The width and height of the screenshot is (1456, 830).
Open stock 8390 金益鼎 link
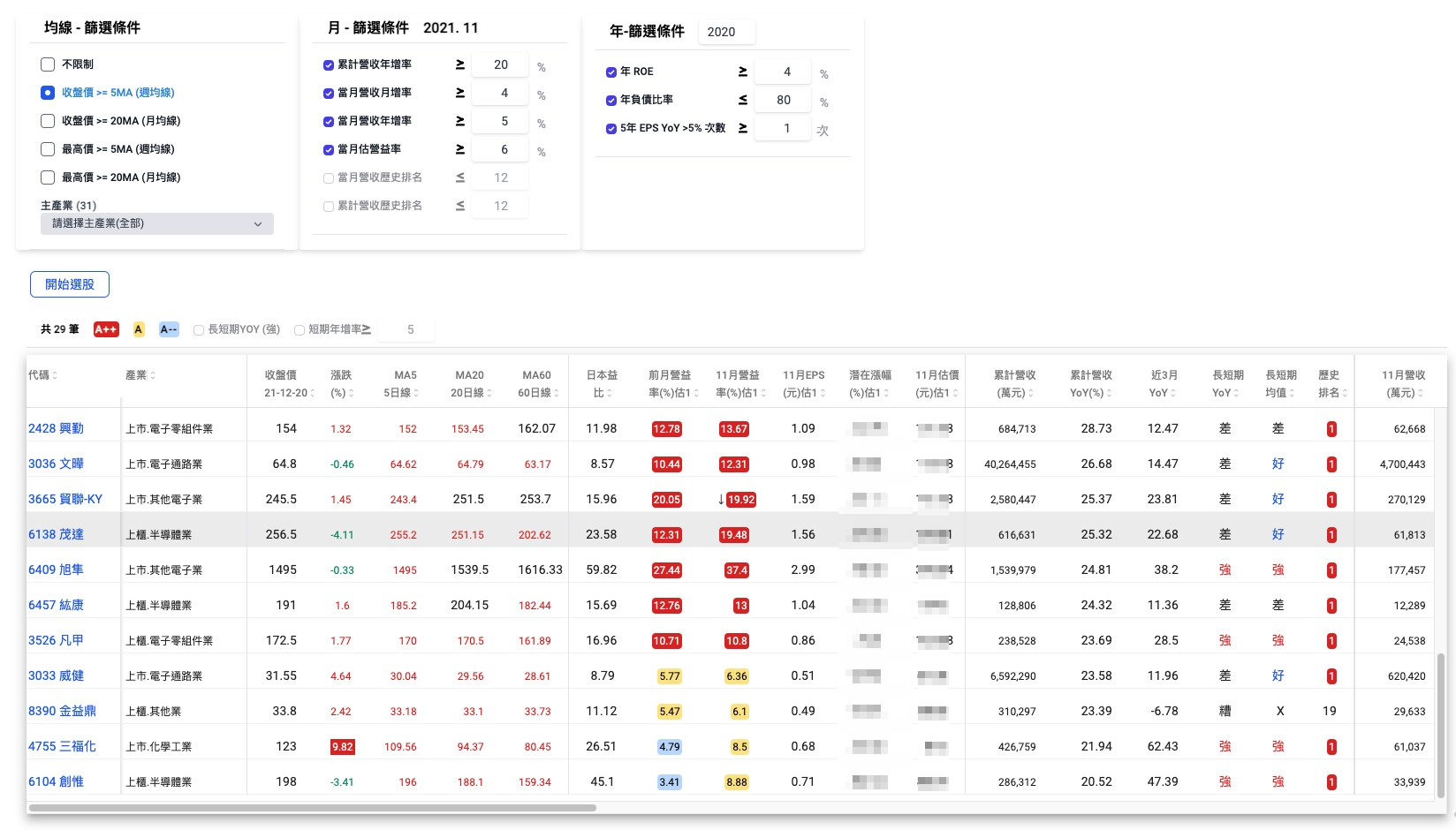[62, 711]
